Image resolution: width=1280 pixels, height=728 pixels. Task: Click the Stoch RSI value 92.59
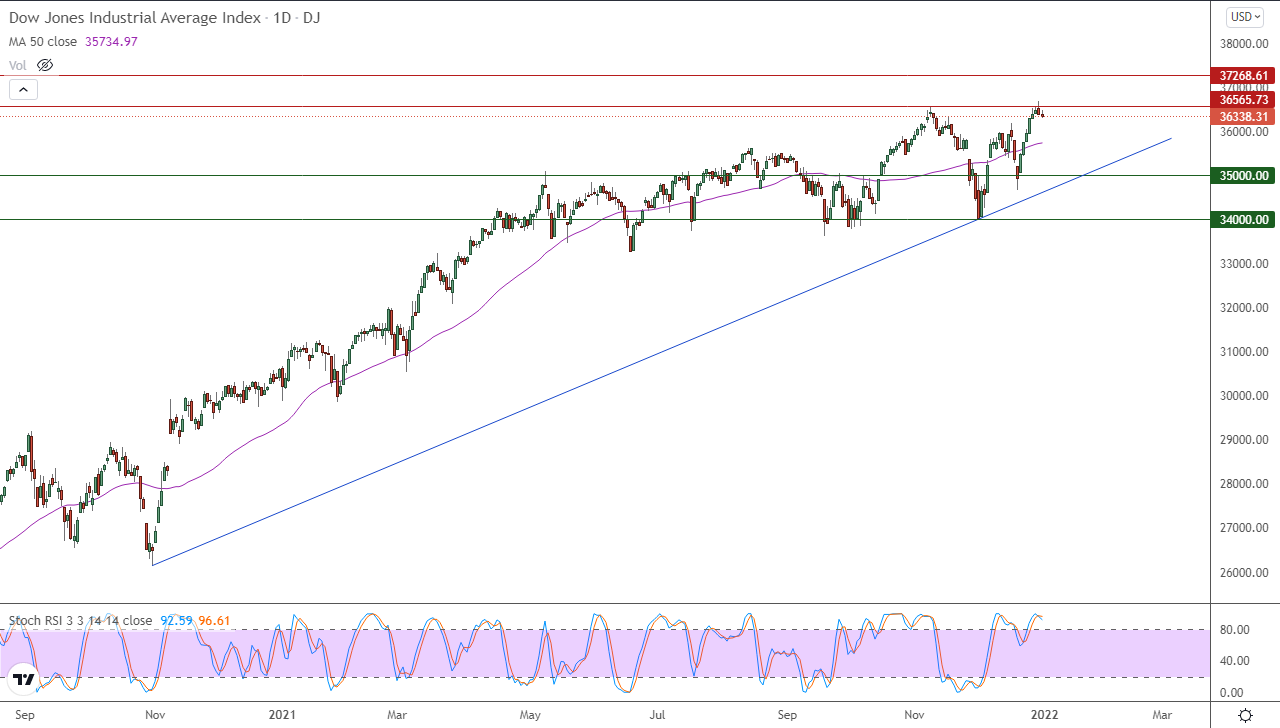[176, 621]
